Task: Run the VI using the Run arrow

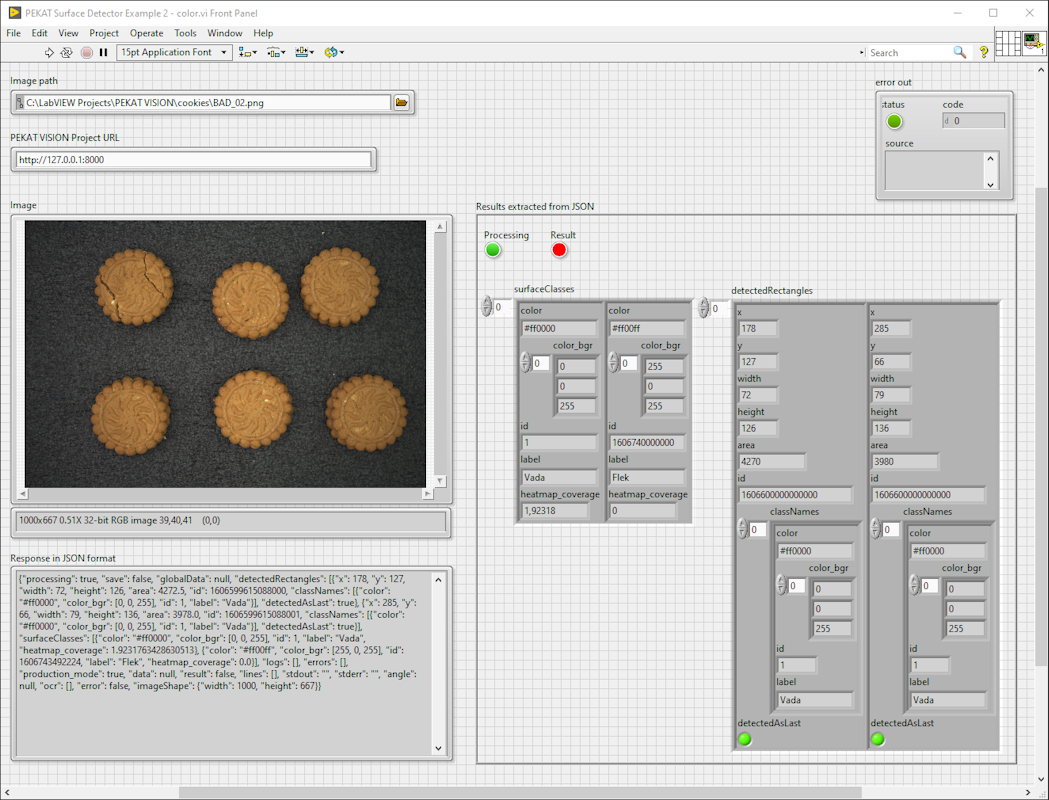Action: (x=48, y=52)
